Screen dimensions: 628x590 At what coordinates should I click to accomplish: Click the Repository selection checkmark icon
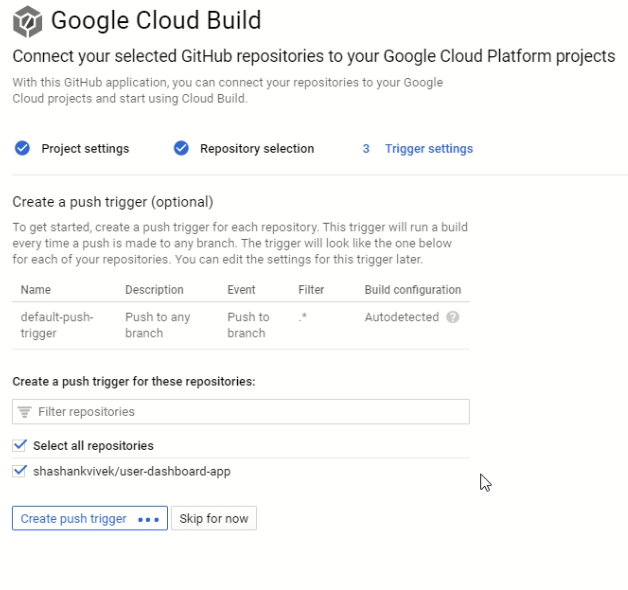tap(181, 149)
